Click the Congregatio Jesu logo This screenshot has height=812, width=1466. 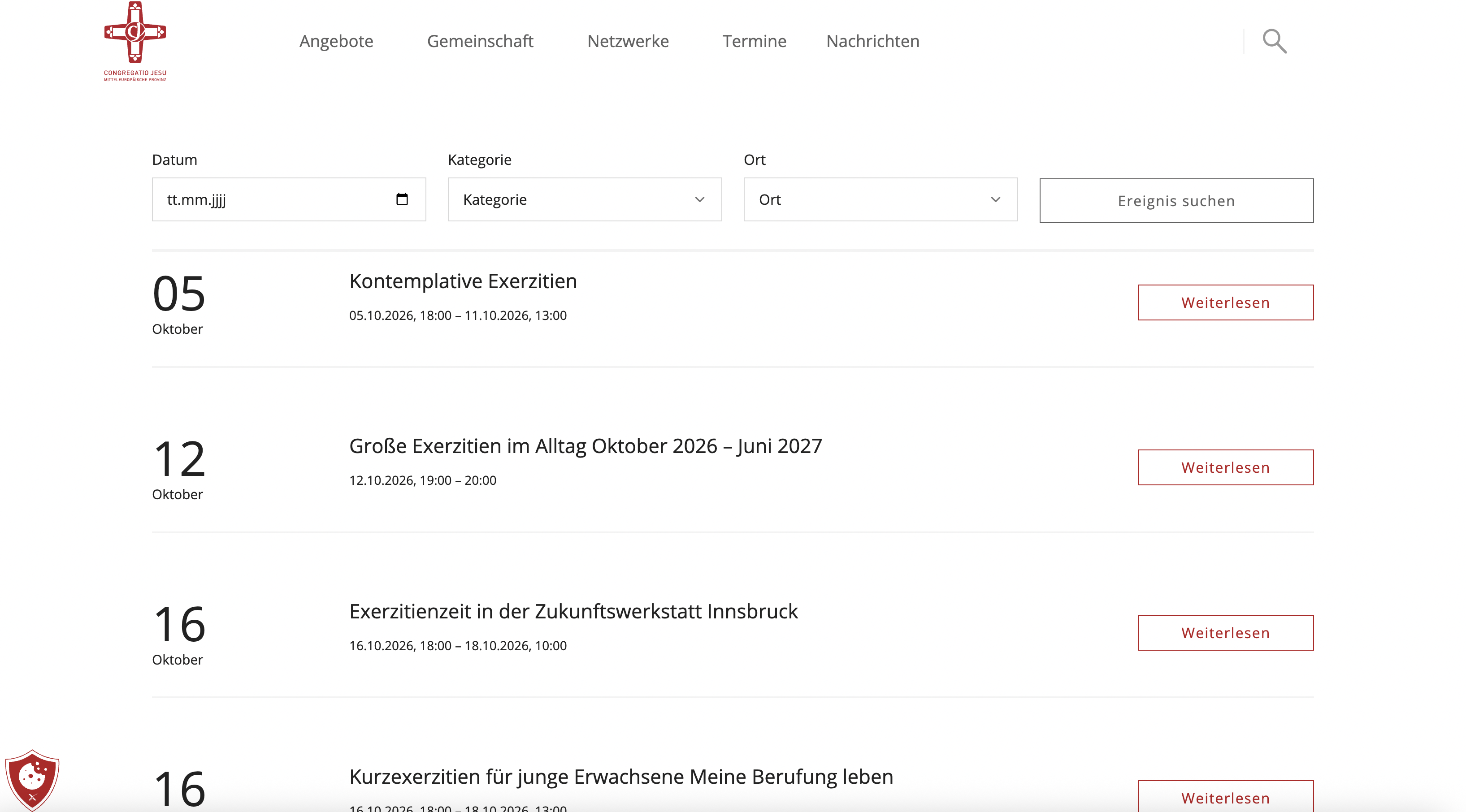135,42
